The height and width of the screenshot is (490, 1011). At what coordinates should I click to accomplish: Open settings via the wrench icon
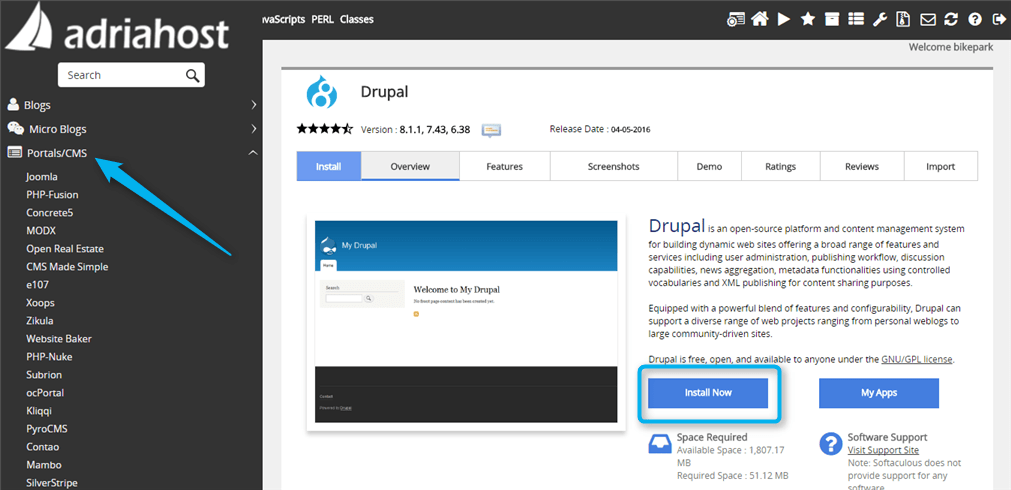point(879,19)
